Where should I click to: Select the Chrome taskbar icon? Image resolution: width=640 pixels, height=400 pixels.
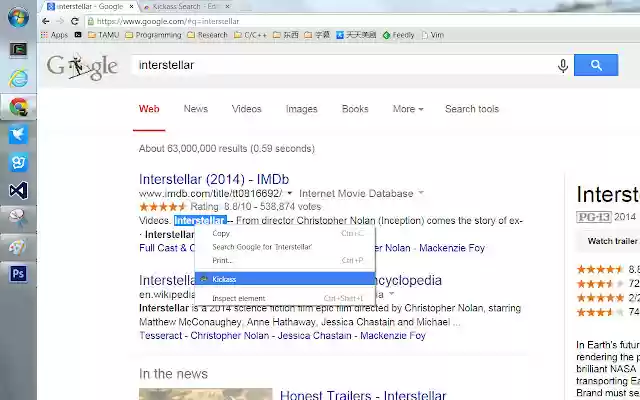point(18,107)
